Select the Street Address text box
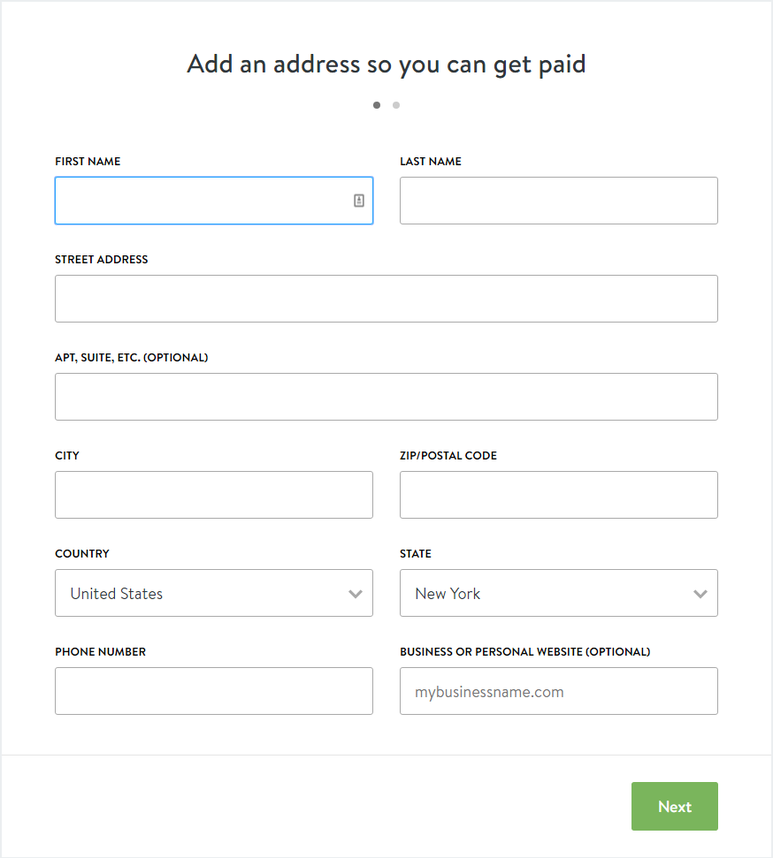773x858 pixels. (x=386, y=299)
